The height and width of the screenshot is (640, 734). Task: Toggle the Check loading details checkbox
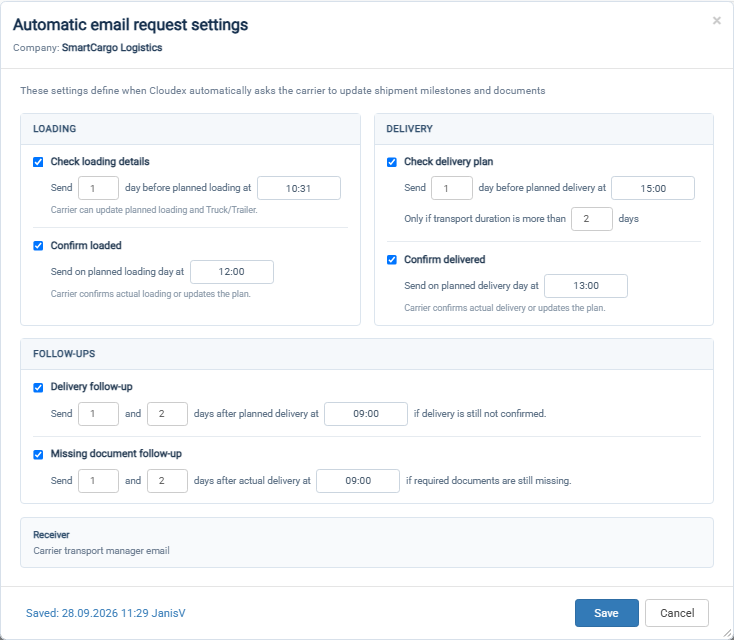tap(38, 162)
